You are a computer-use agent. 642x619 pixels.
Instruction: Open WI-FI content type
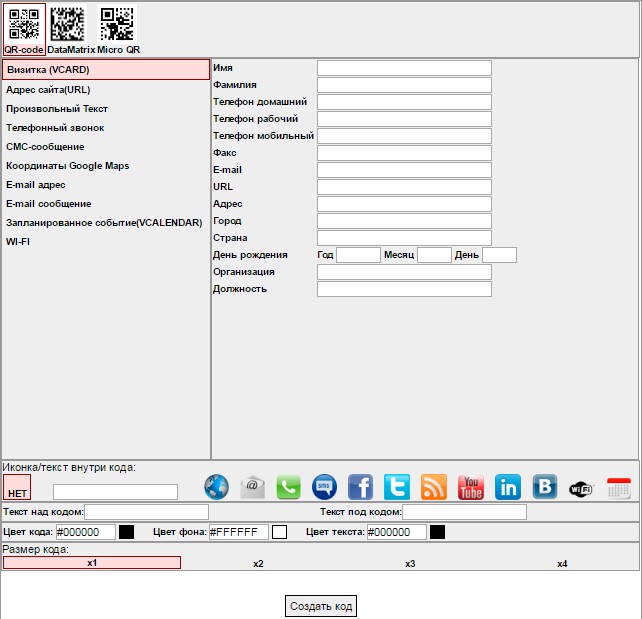(x=18, y=242)
